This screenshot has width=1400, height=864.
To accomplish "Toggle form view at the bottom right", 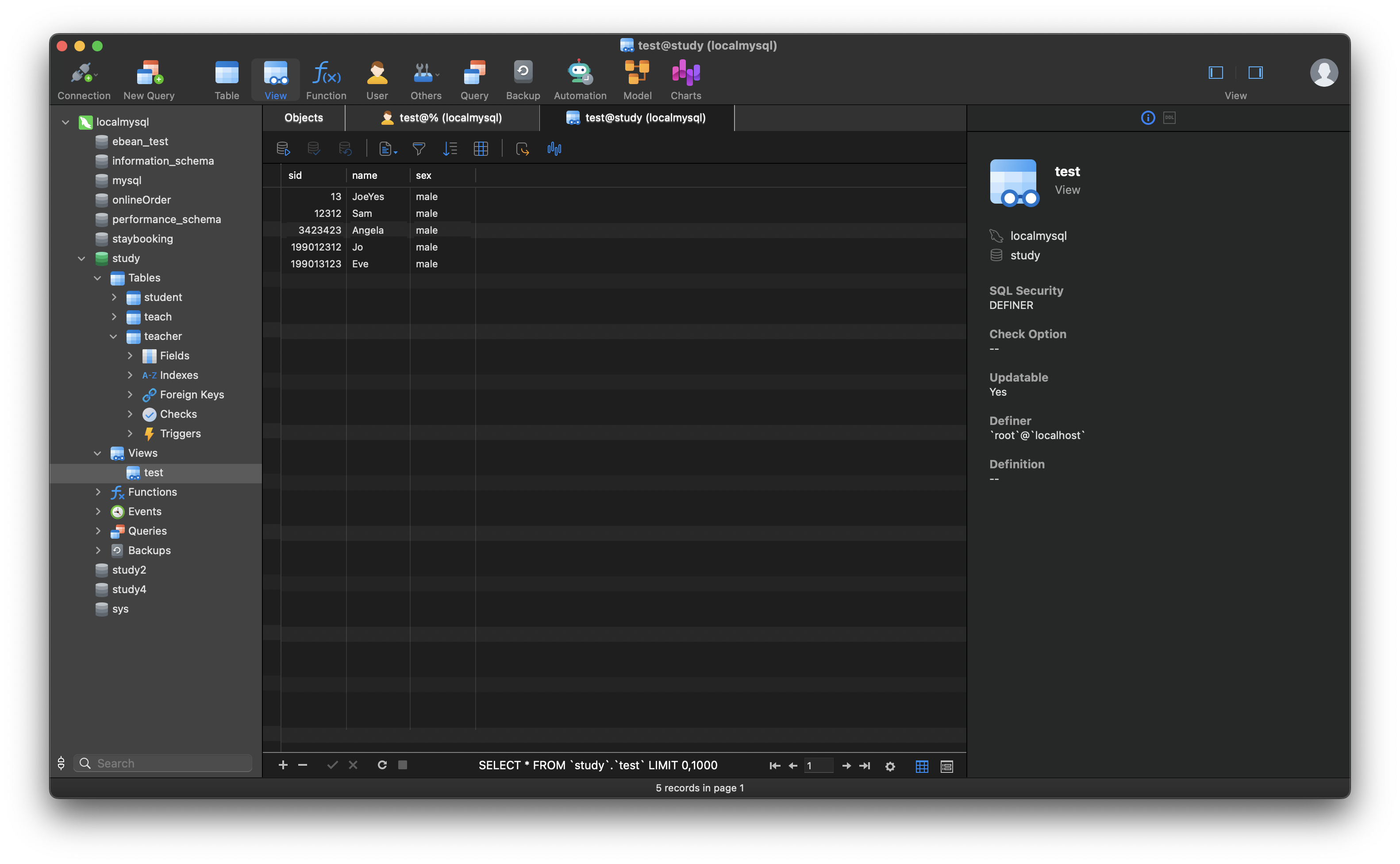I will [946, 766].
